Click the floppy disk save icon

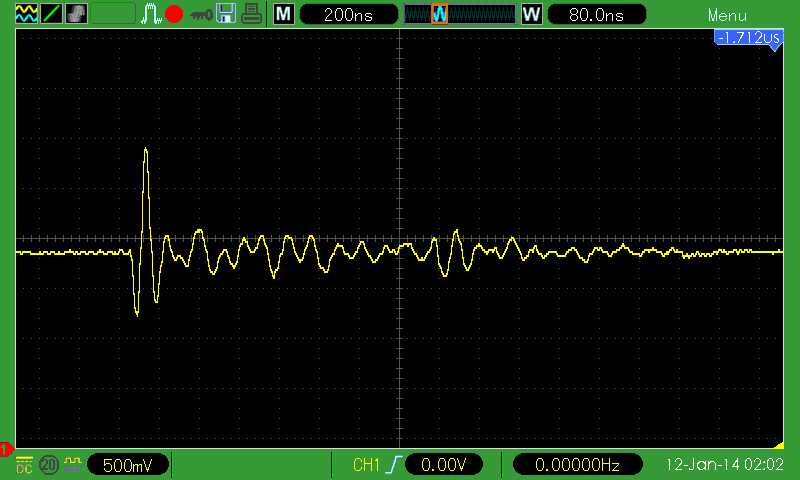[x=226, y=14]
